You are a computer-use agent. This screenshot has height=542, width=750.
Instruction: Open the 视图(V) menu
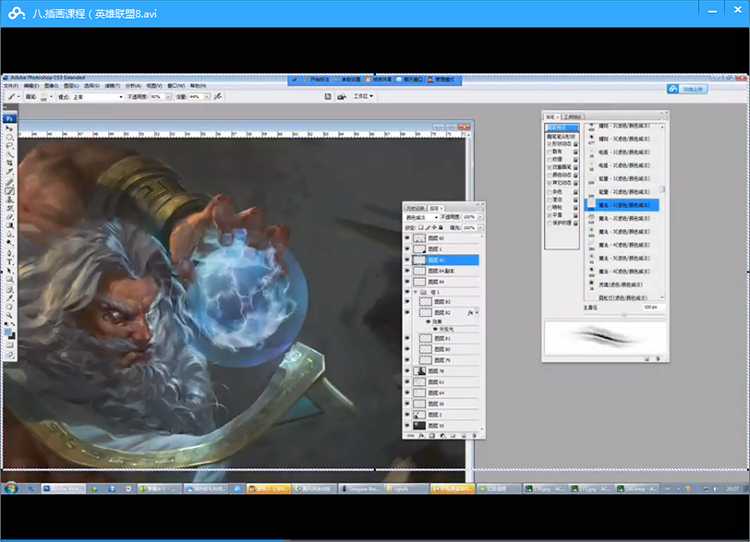click(x=154, y=86)
